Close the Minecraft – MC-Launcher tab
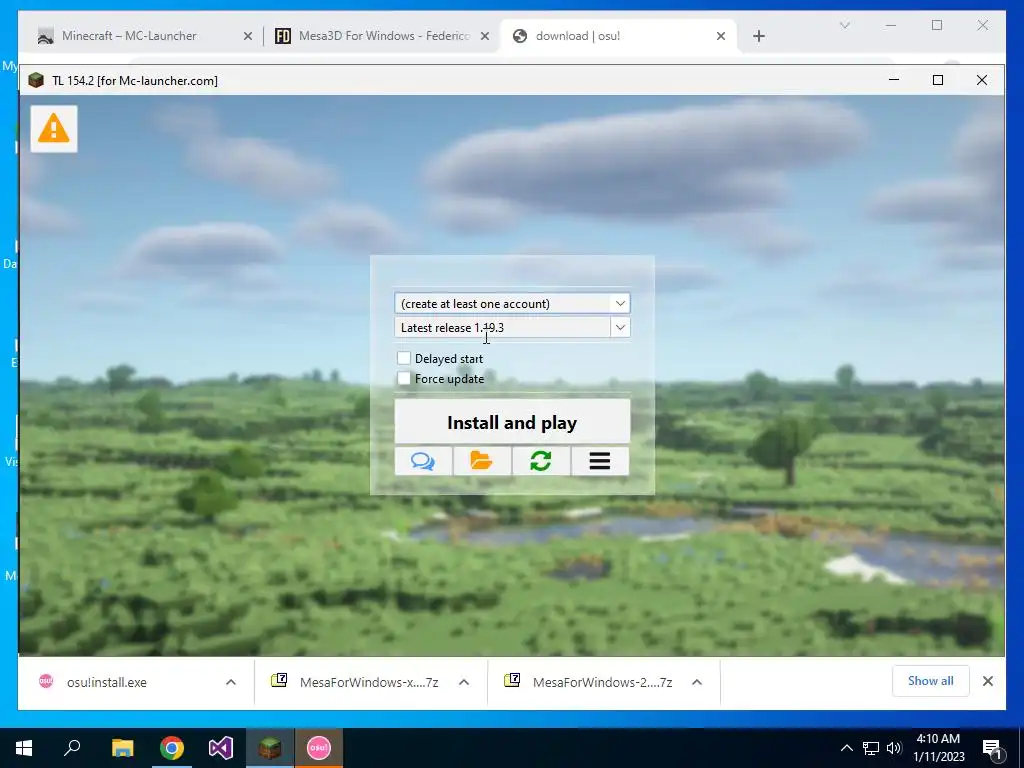This screenshot has width=1024, height=768. click(248, 36)
